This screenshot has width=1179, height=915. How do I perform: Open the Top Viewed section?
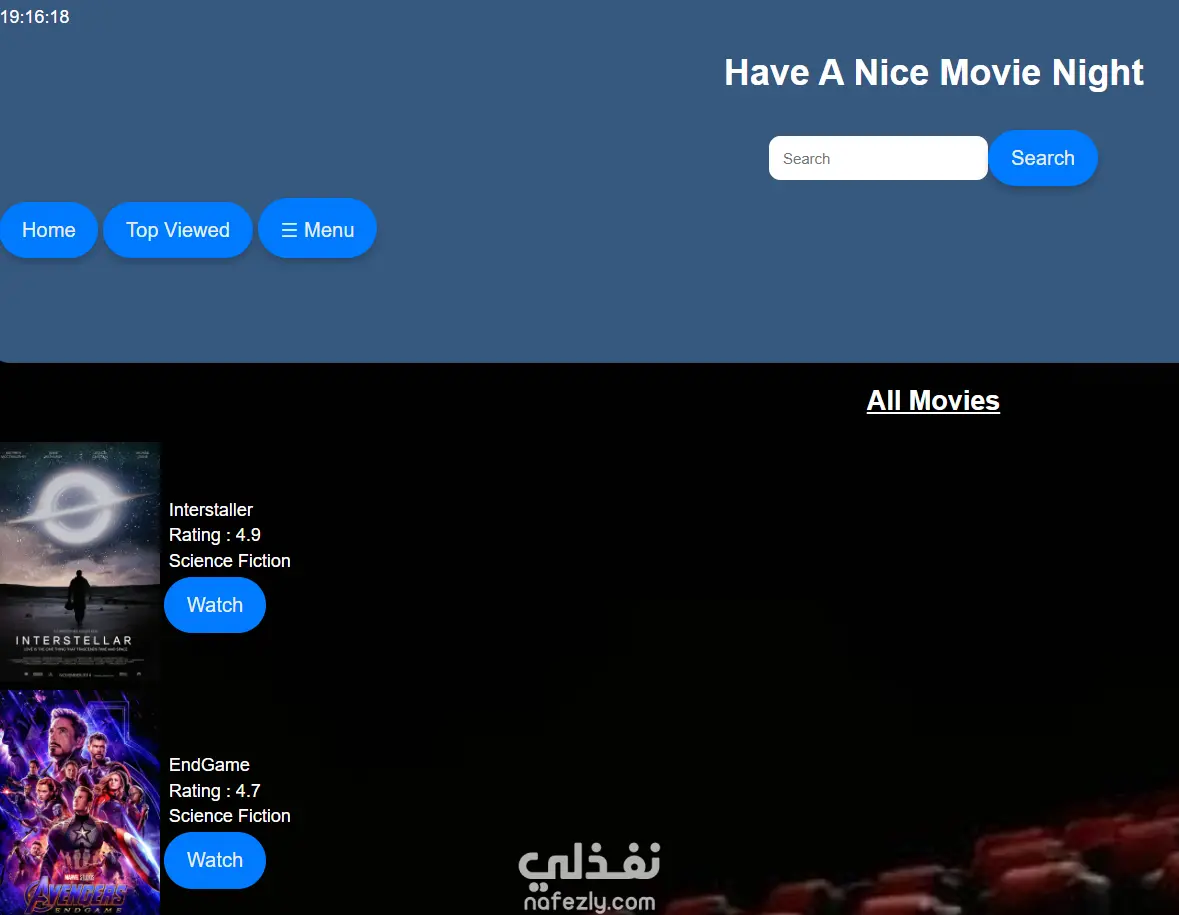tap(177, 229)
